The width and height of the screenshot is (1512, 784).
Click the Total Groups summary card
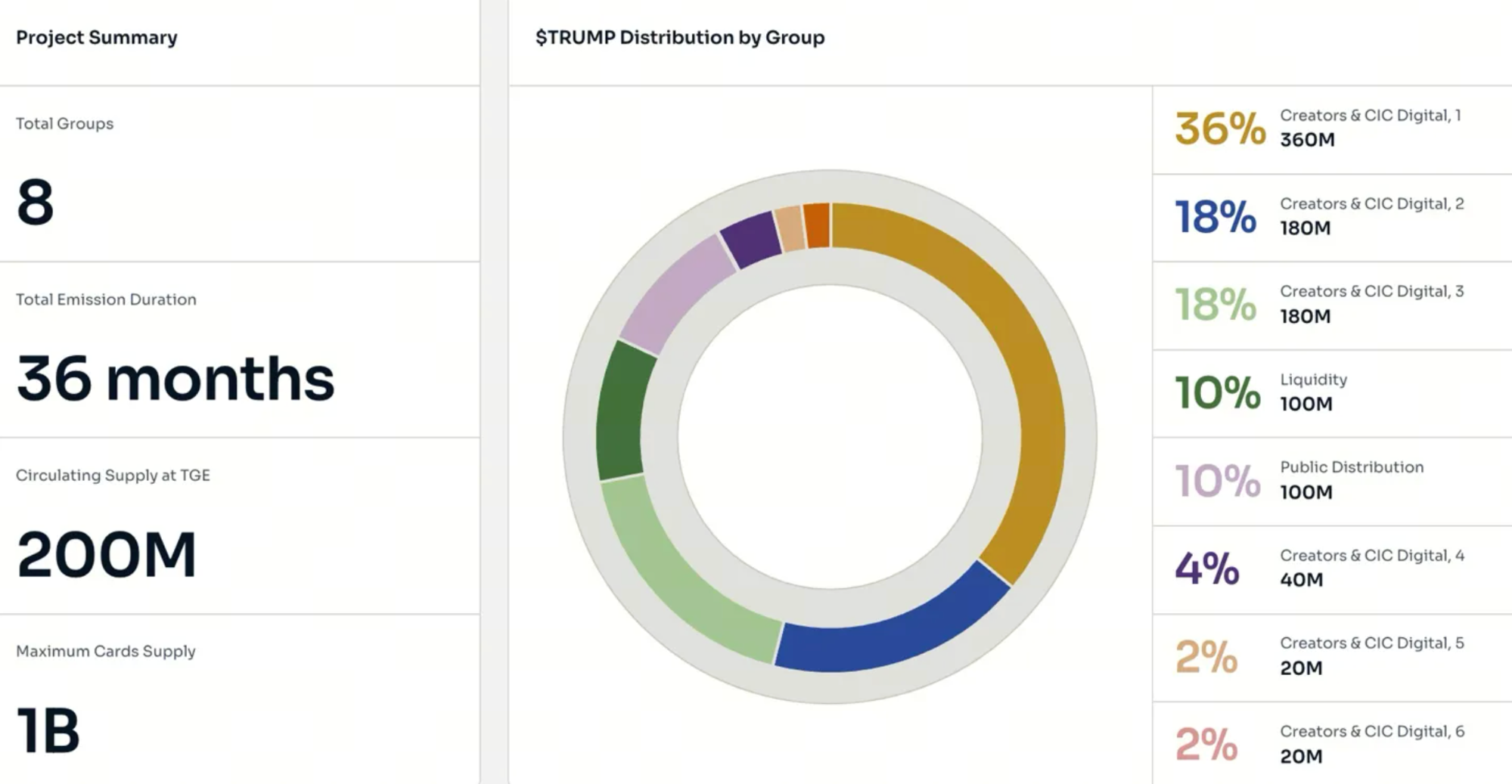239,174
